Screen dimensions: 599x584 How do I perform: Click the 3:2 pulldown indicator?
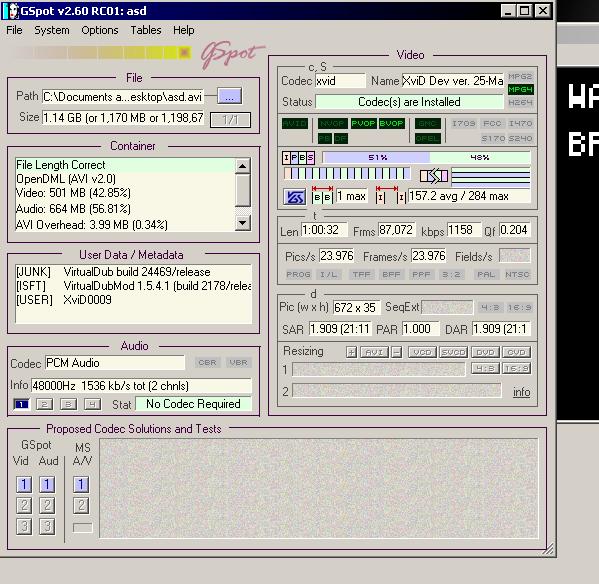coord(451,274)
